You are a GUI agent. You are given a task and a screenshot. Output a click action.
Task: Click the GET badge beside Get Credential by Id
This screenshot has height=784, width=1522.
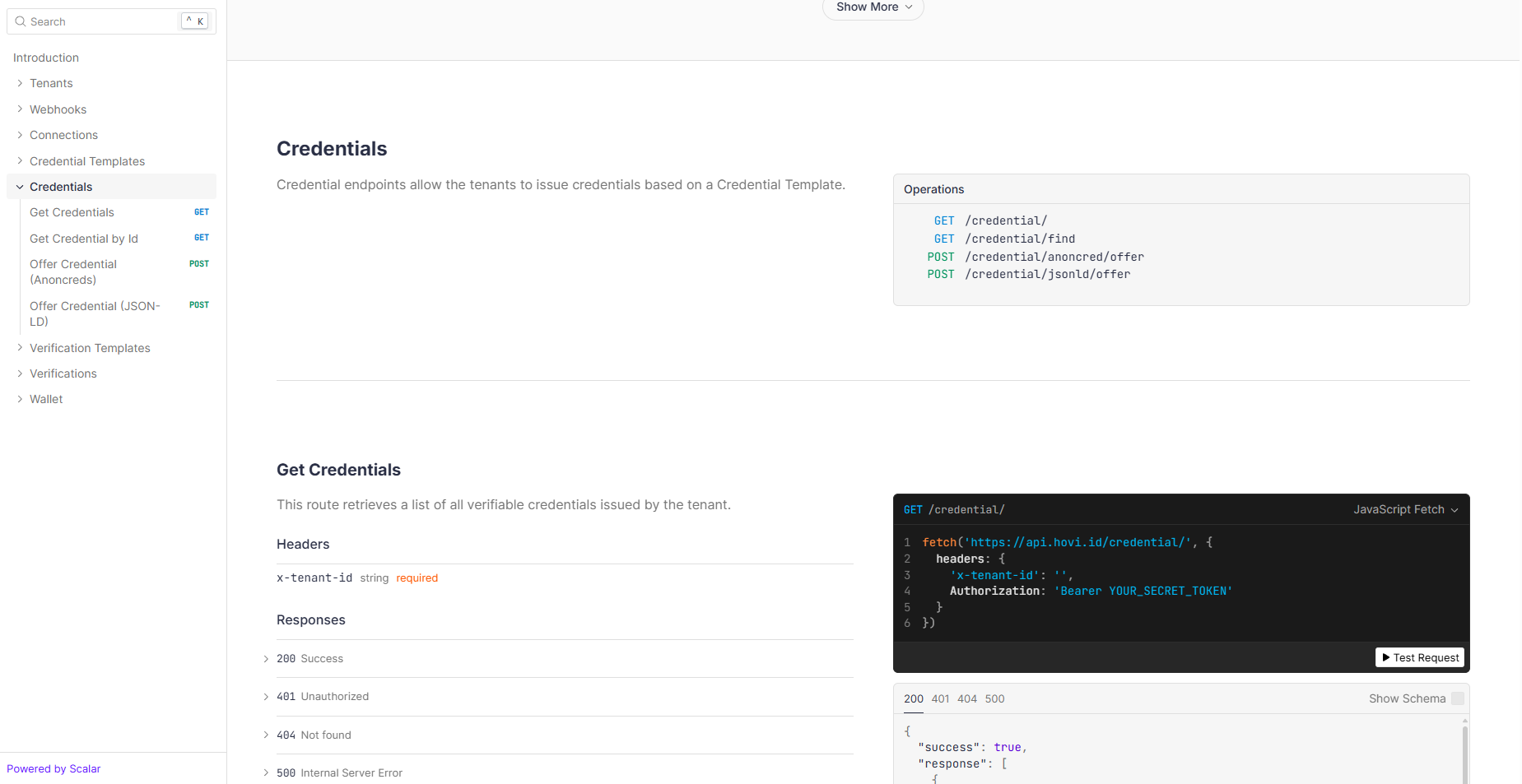[x=202, y=238]
